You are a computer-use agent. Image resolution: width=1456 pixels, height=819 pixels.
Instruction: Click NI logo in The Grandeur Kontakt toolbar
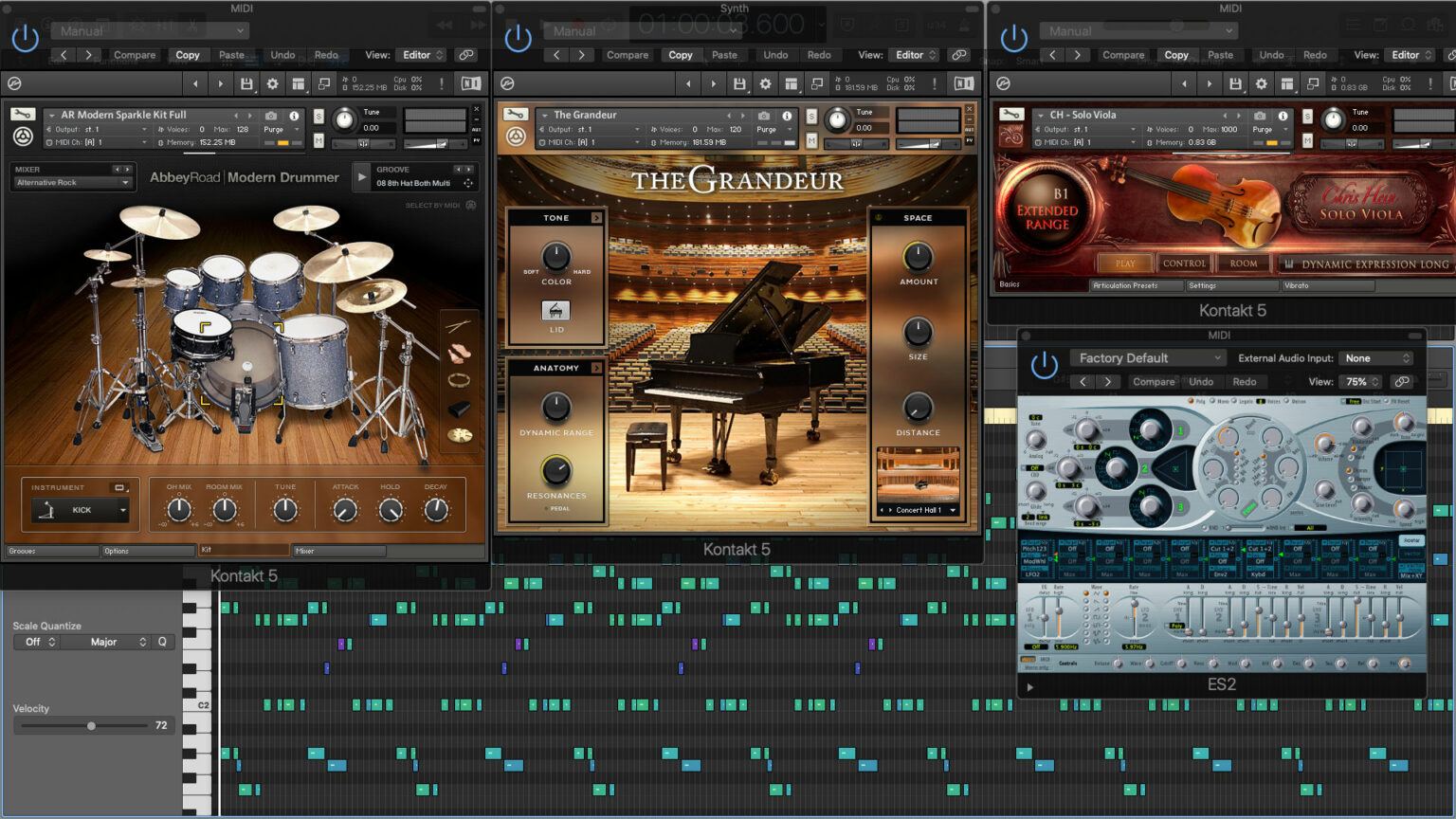click(964, 83)
